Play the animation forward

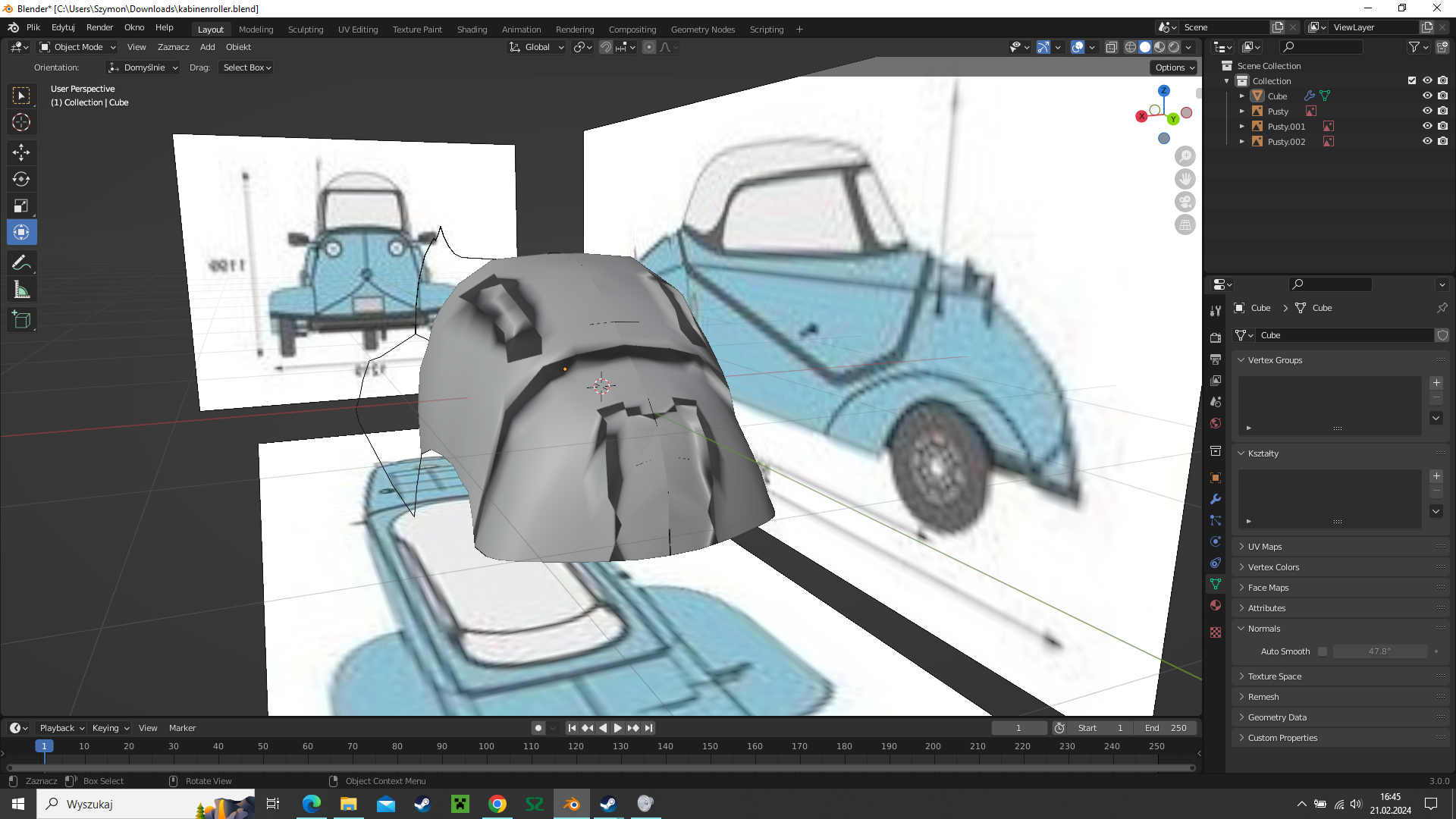618,728
